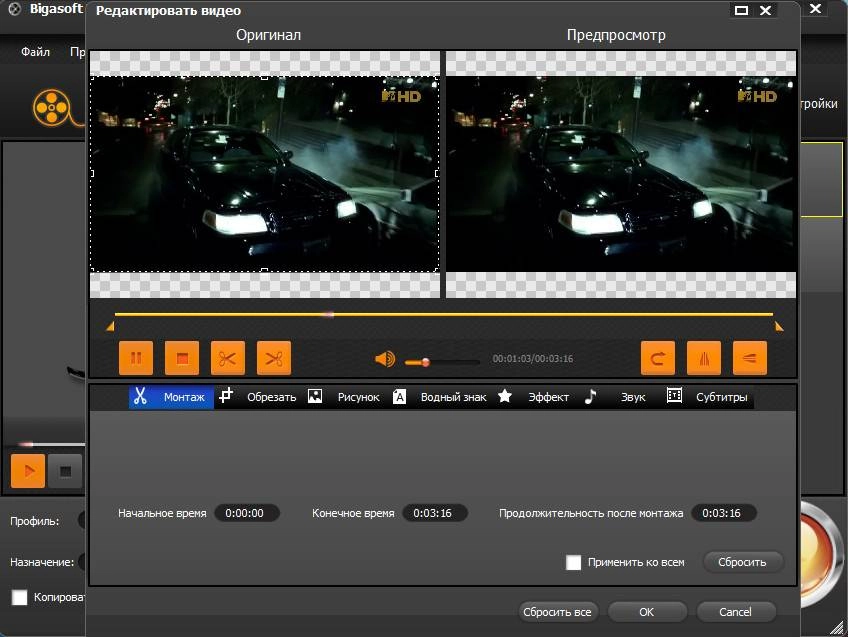
Task: Click the preview video pane
Action: 621,174
